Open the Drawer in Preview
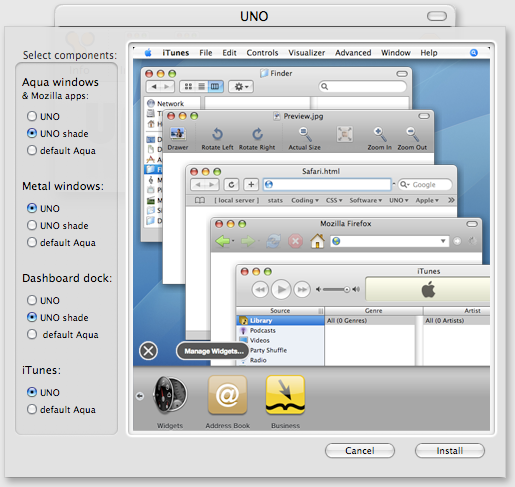This screenshot has height=487, width=515. (178, 138)
